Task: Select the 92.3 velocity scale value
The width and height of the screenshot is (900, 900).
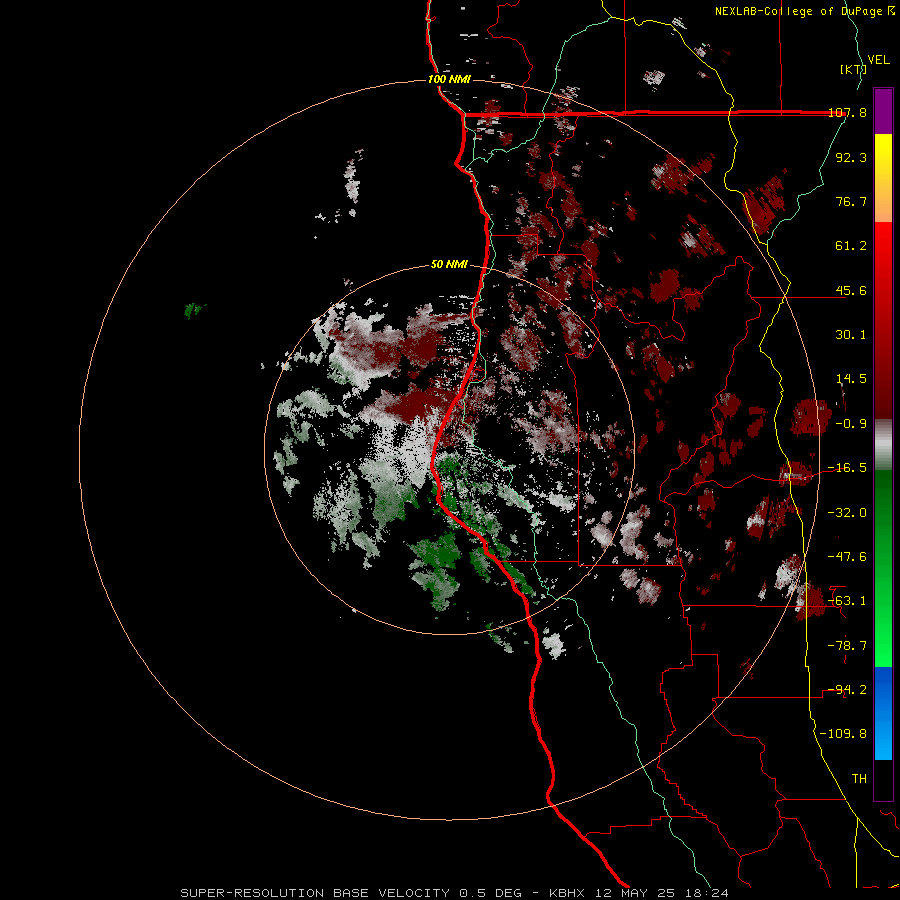Action: pyautogui.click(x=851, y=157)
